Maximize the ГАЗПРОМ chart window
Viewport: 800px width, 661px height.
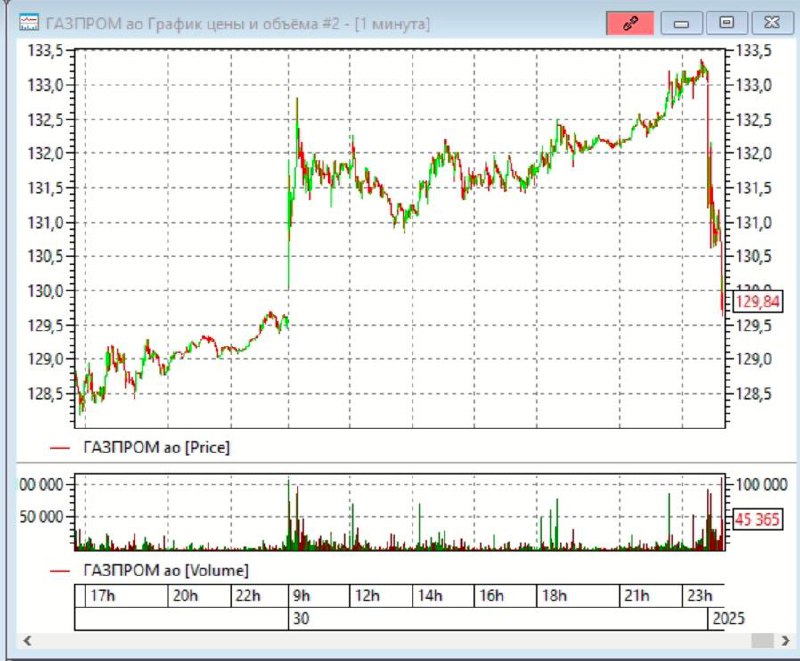[727, 23]
